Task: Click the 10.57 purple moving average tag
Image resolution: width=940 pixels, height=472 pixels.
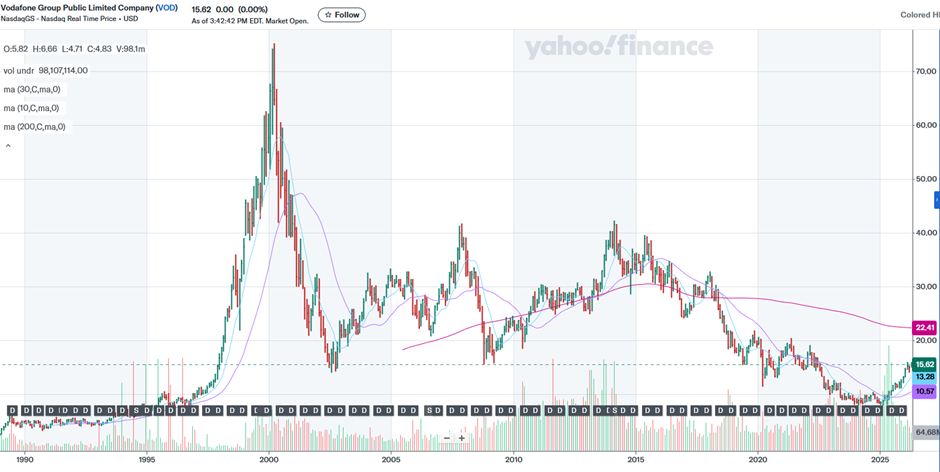Action: click(925, 391)
